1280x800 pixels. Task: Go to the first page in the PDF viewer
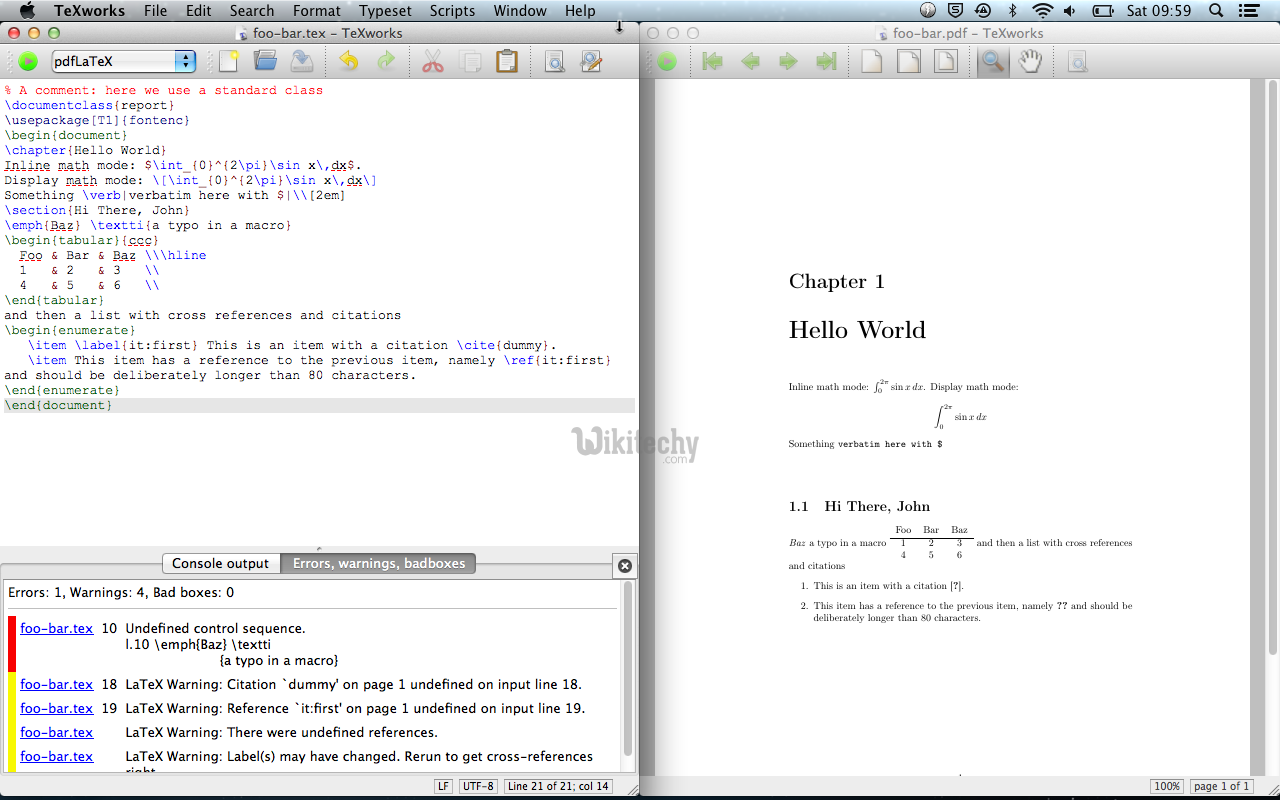712,62
